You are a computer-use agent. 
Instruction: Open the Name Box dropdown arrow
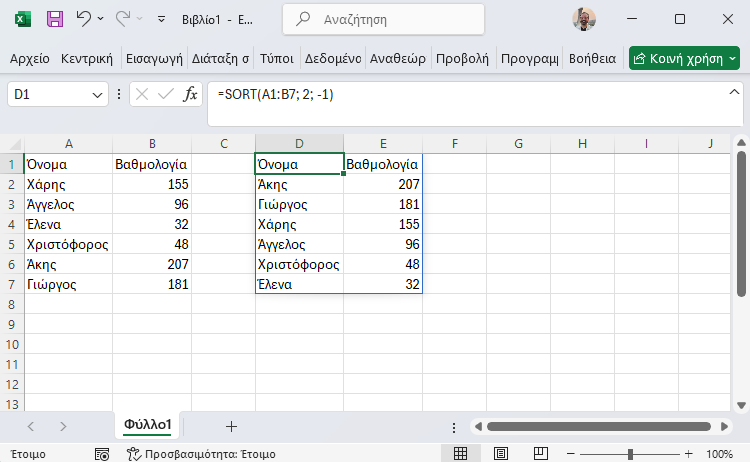(x=97, y=95)
